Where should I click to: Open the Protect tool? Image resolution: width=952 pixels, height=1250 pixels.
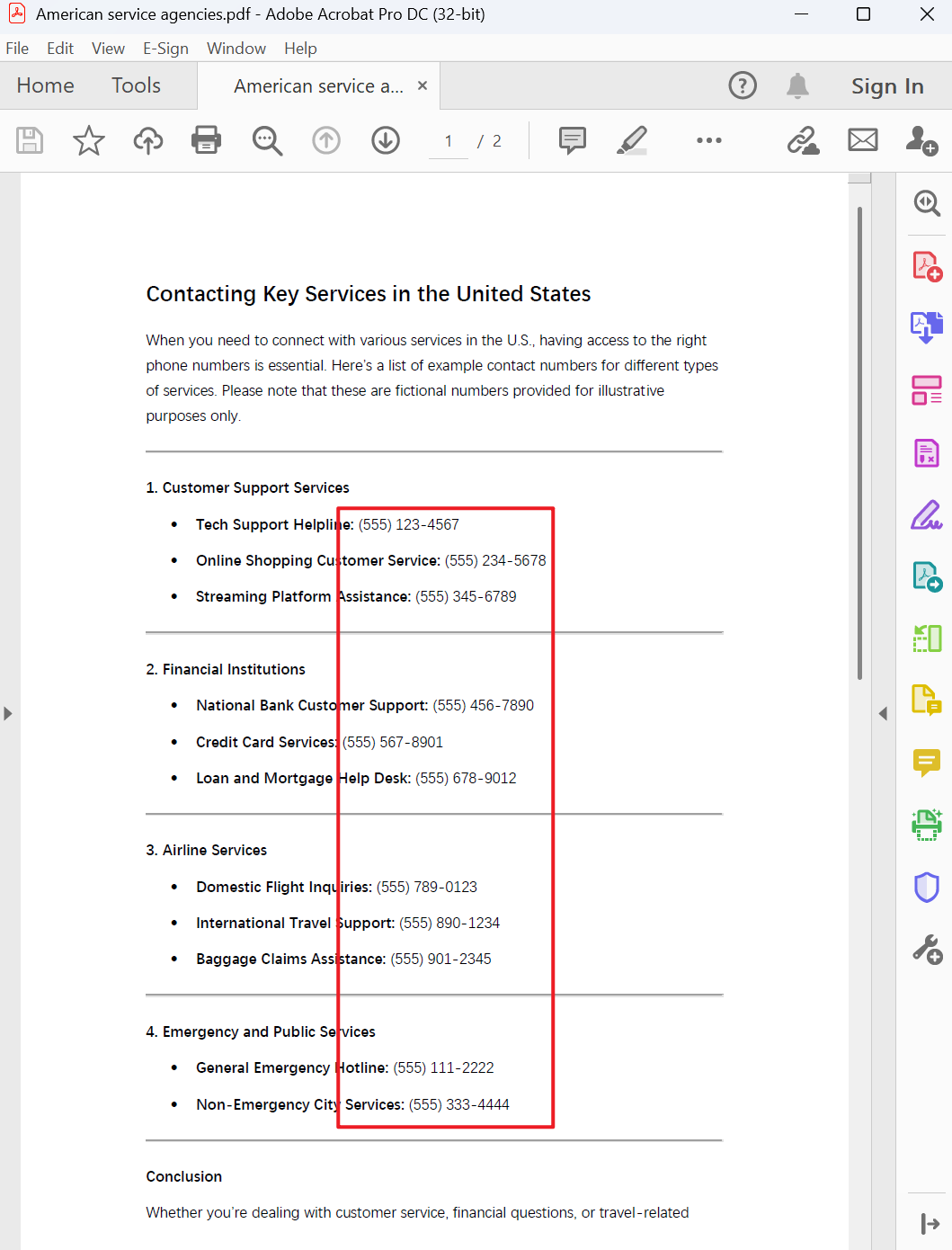[927, 888]
